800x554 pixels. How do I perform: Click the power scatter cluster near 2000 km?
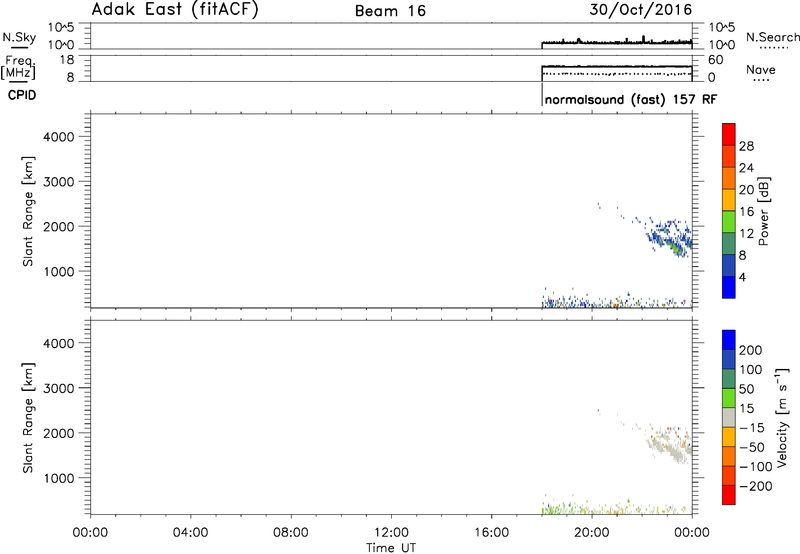click(x=671, y=237)
